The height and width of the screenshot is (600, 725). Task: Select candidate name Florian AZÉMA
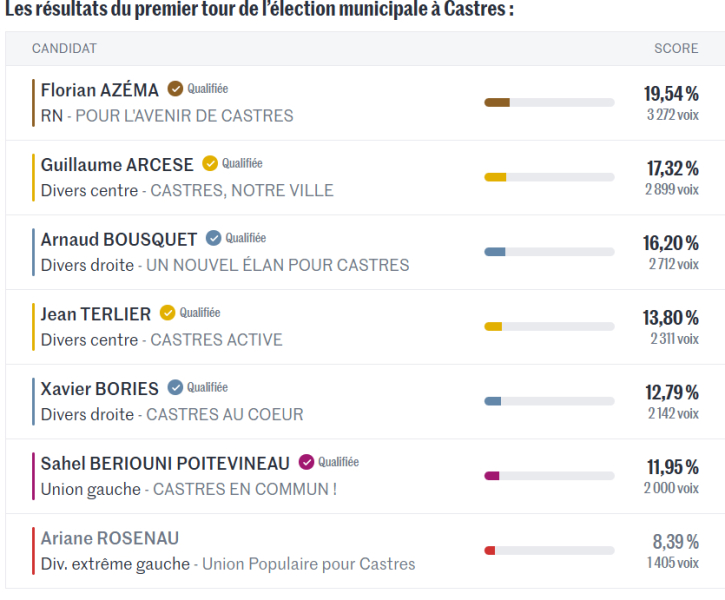coord(99,90)
